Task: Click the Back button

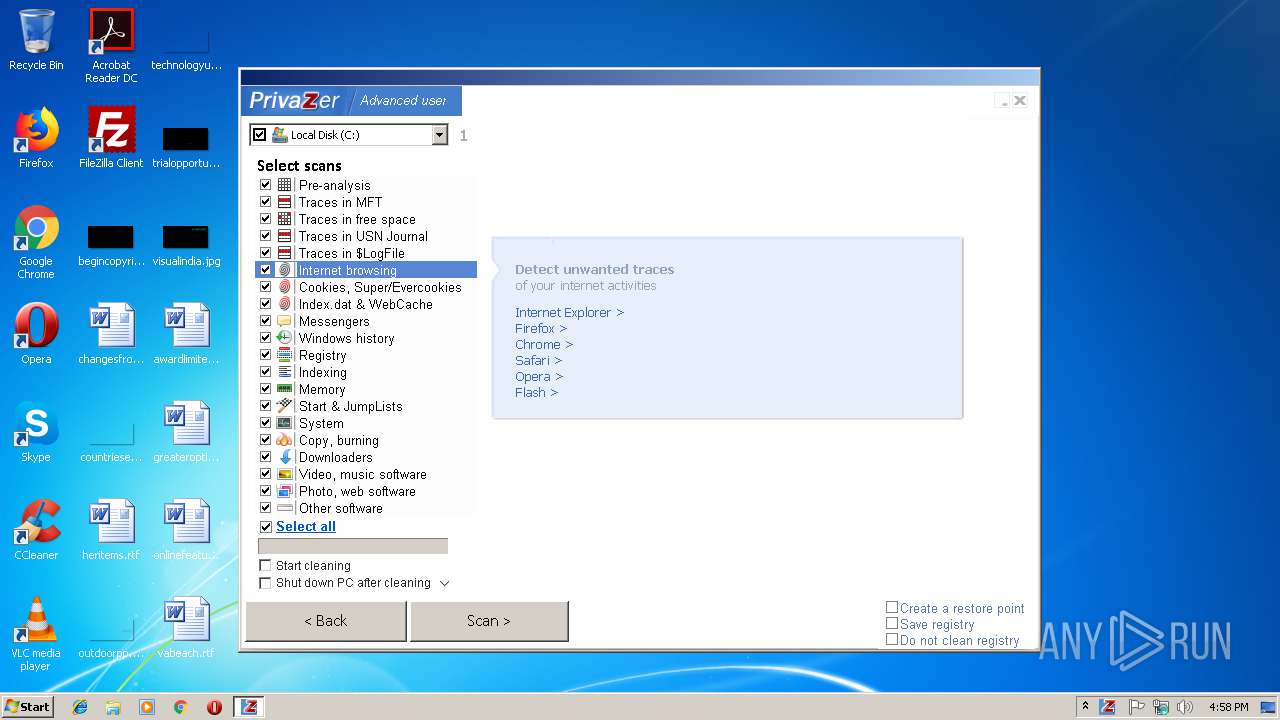Action: coord(326,621)
